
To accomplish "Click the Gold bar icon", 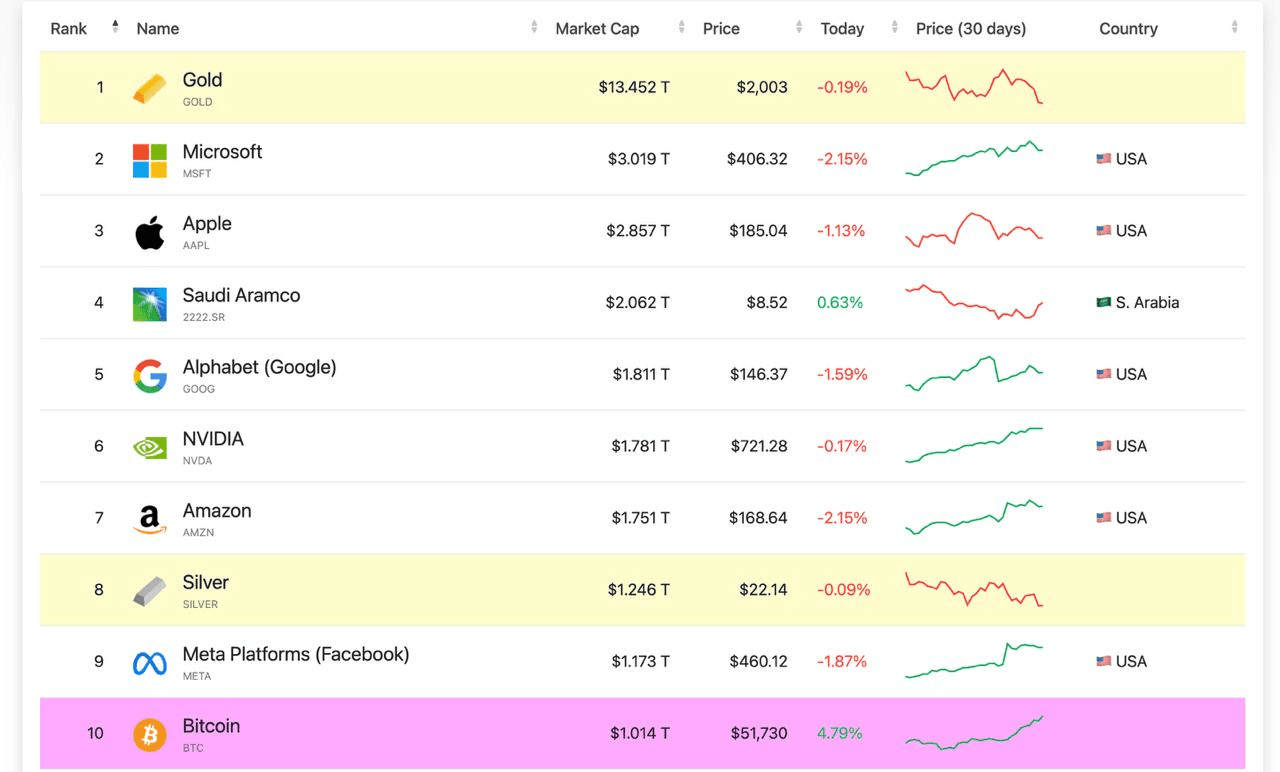I will pos(150,88).
